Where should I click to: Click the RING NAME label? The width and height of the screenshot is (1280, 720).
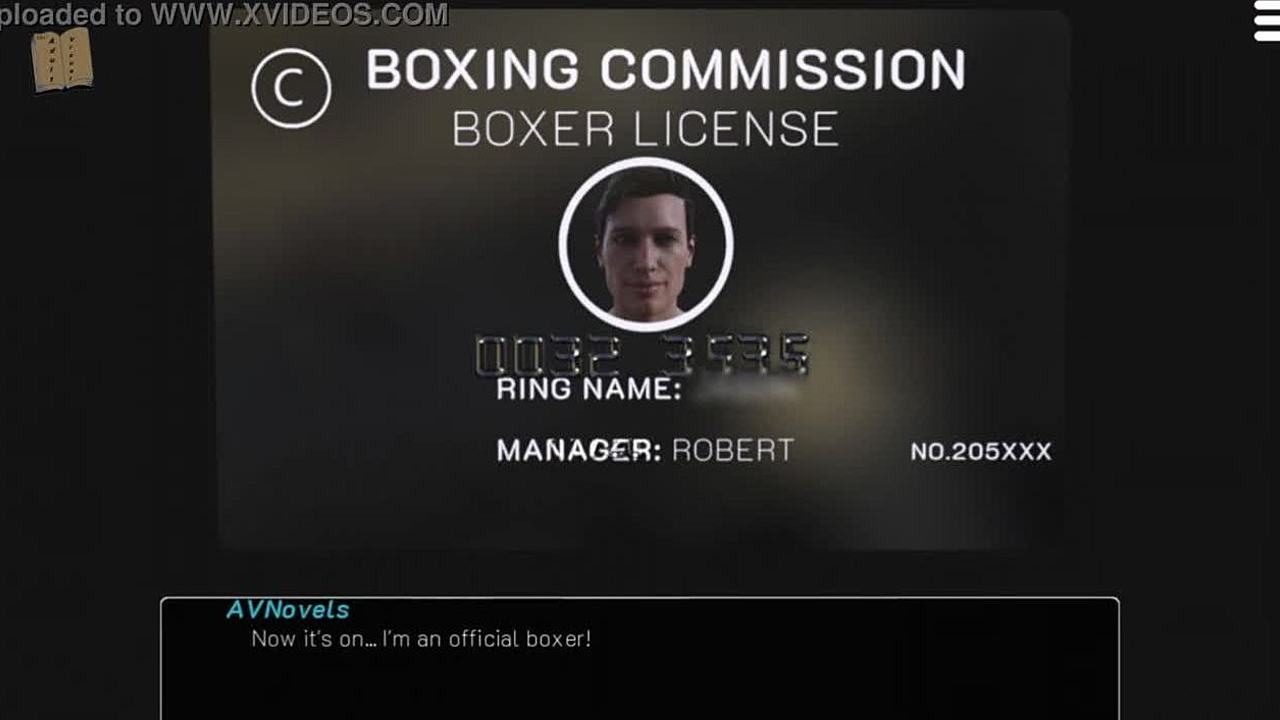click(589, 389)
